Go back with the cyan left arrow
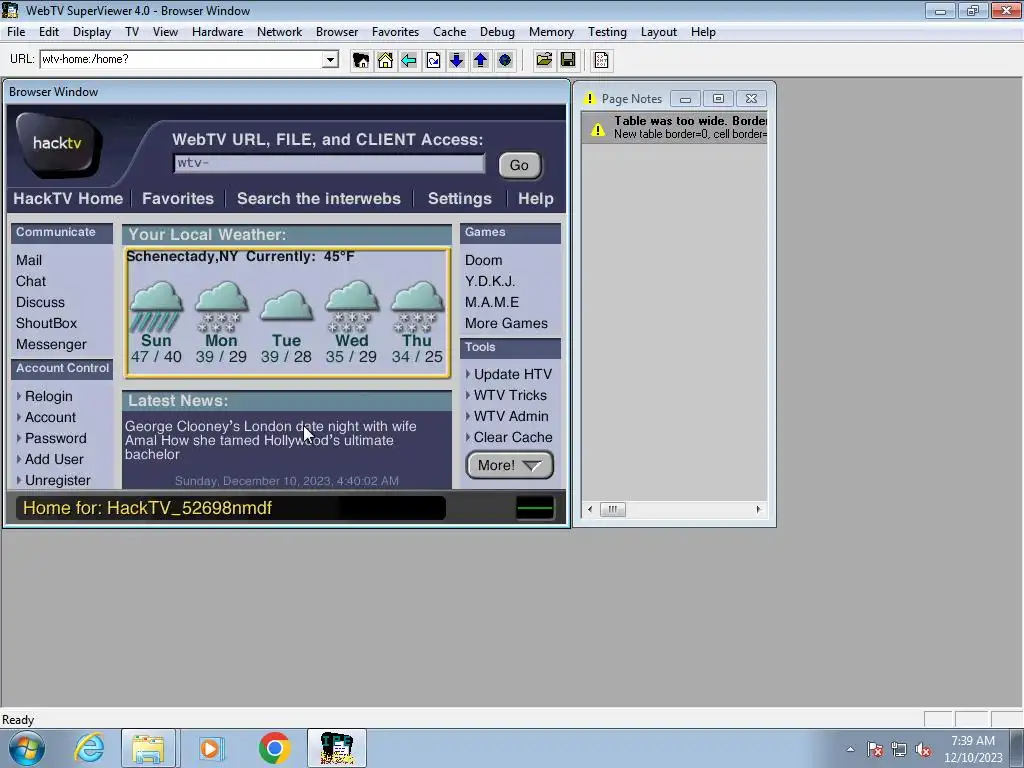This screenshot has height=768, width=1024. 409,61
